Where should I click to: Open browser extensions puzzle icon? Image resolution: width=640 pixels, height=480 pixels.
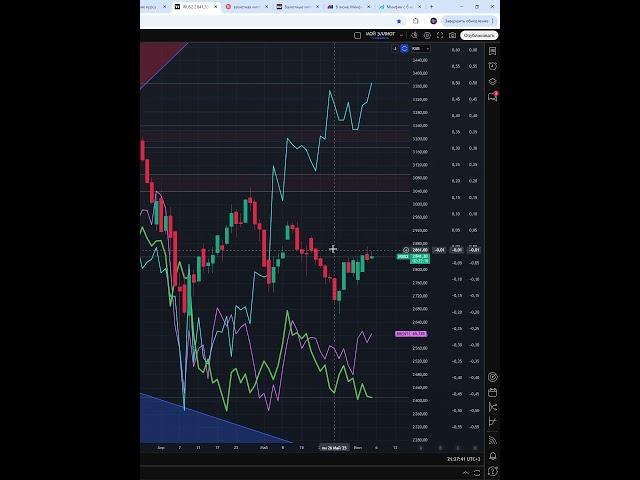pyautogui.click(x=416, y=21)
